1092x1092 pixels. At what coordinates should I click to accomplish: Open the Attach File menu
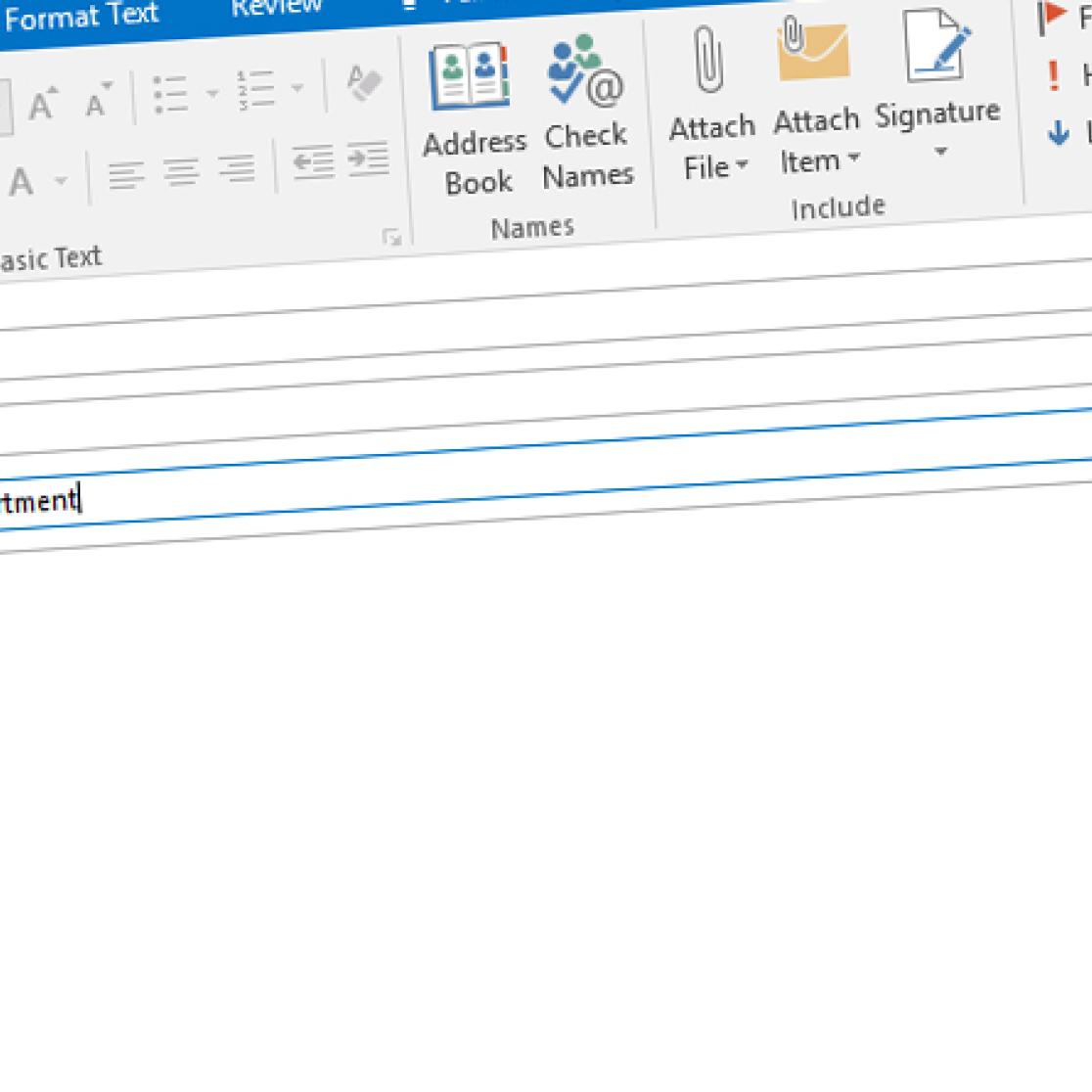coord(711,105)
